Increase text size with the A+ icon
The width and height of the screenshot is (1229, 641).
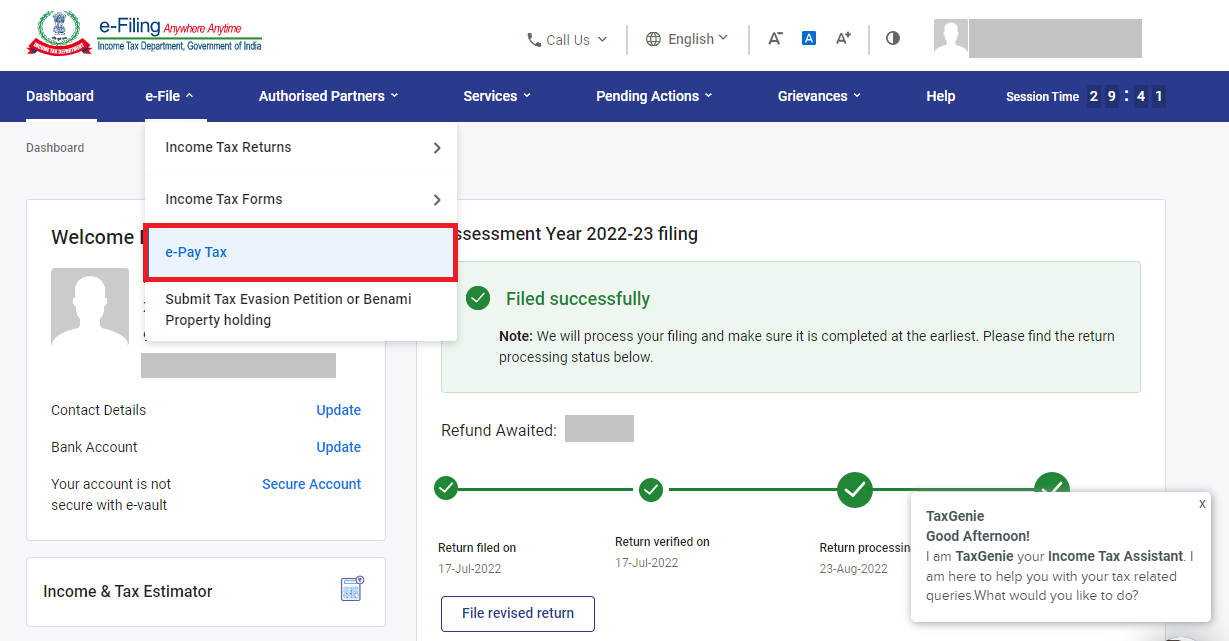point(842,38)
